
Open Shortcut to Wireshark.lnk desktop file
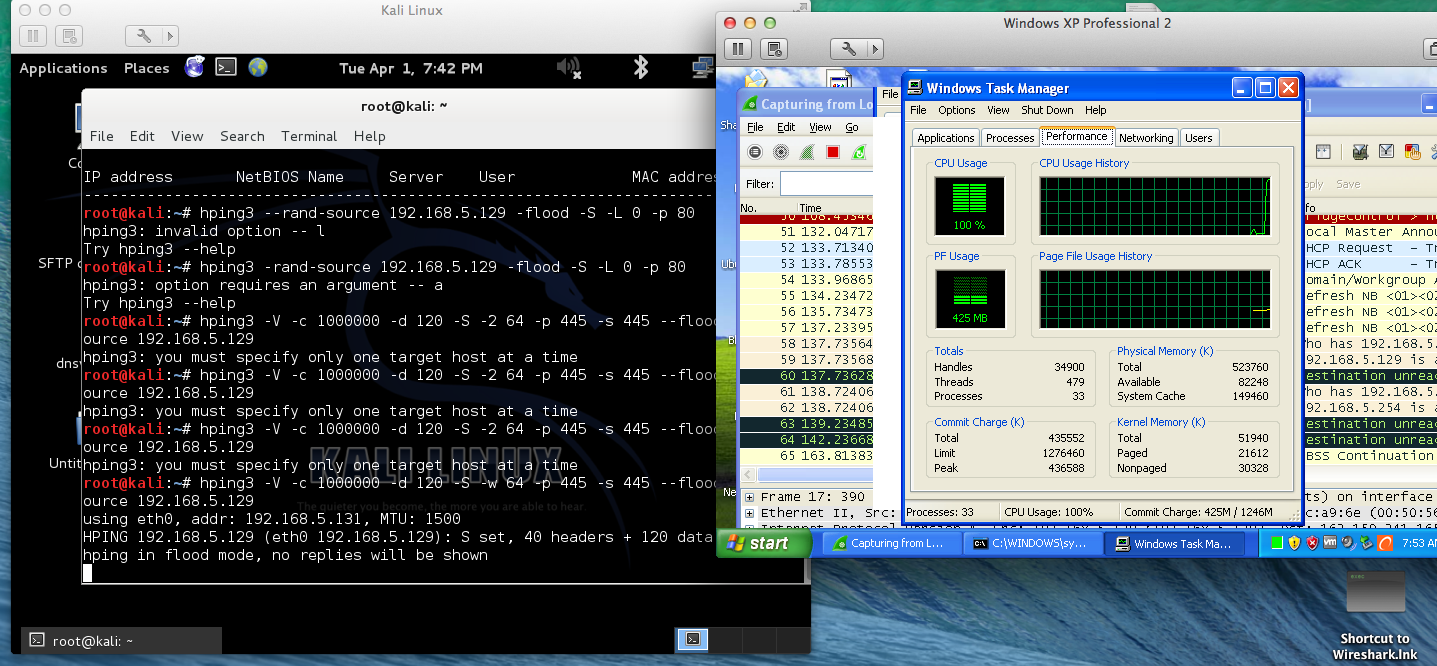[1375, 615]
